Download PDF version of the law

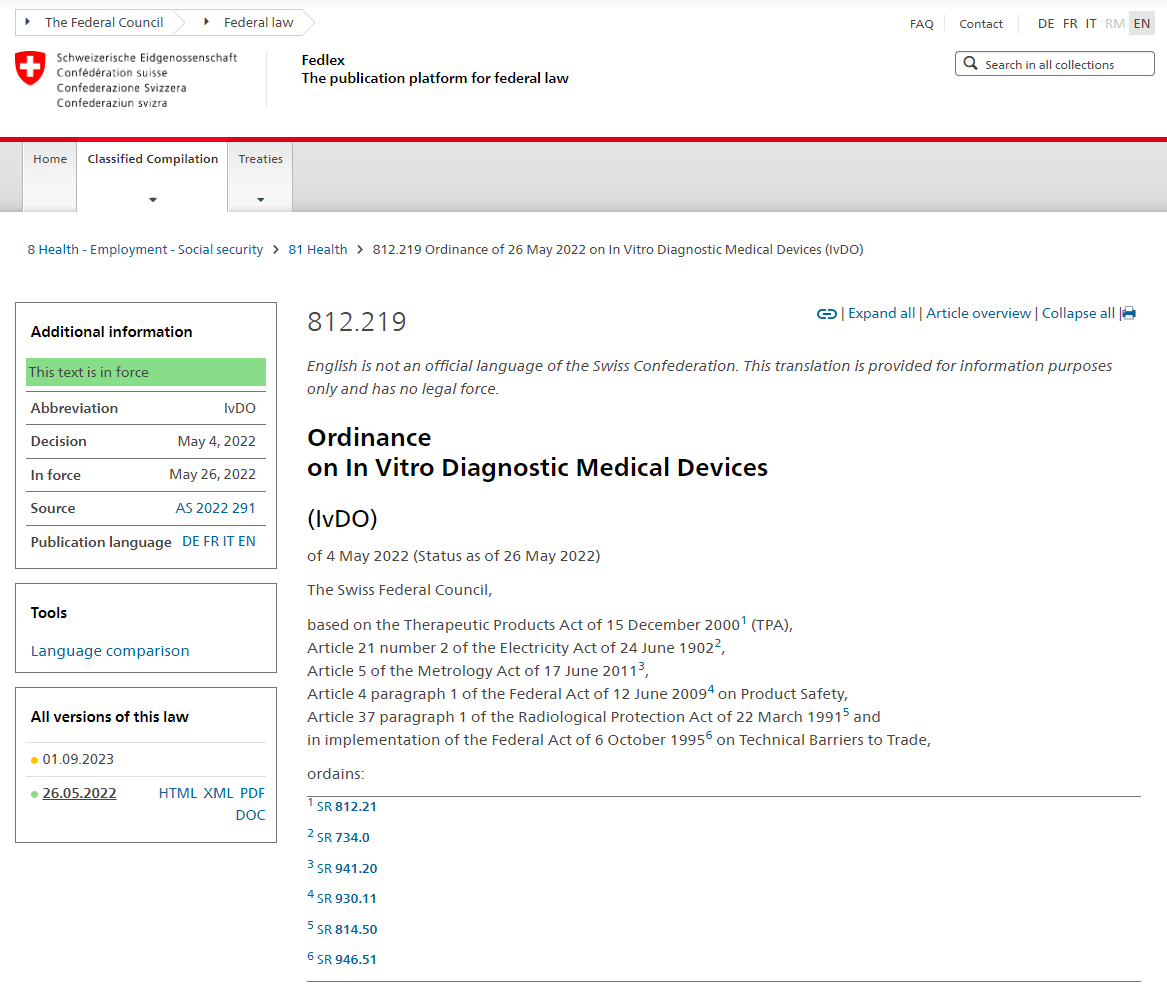coord(252,793)
